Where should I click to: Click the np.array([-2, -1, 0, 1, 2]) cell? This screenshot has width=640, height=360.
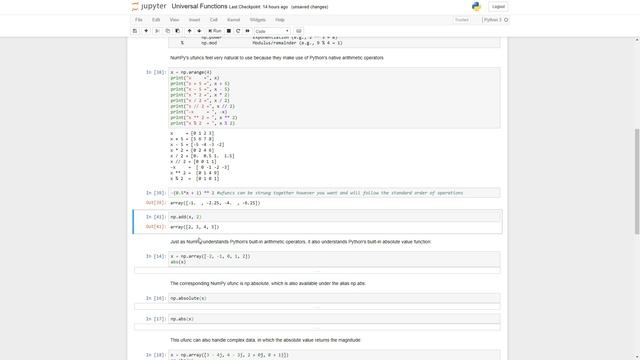click(x=334, y=259)
